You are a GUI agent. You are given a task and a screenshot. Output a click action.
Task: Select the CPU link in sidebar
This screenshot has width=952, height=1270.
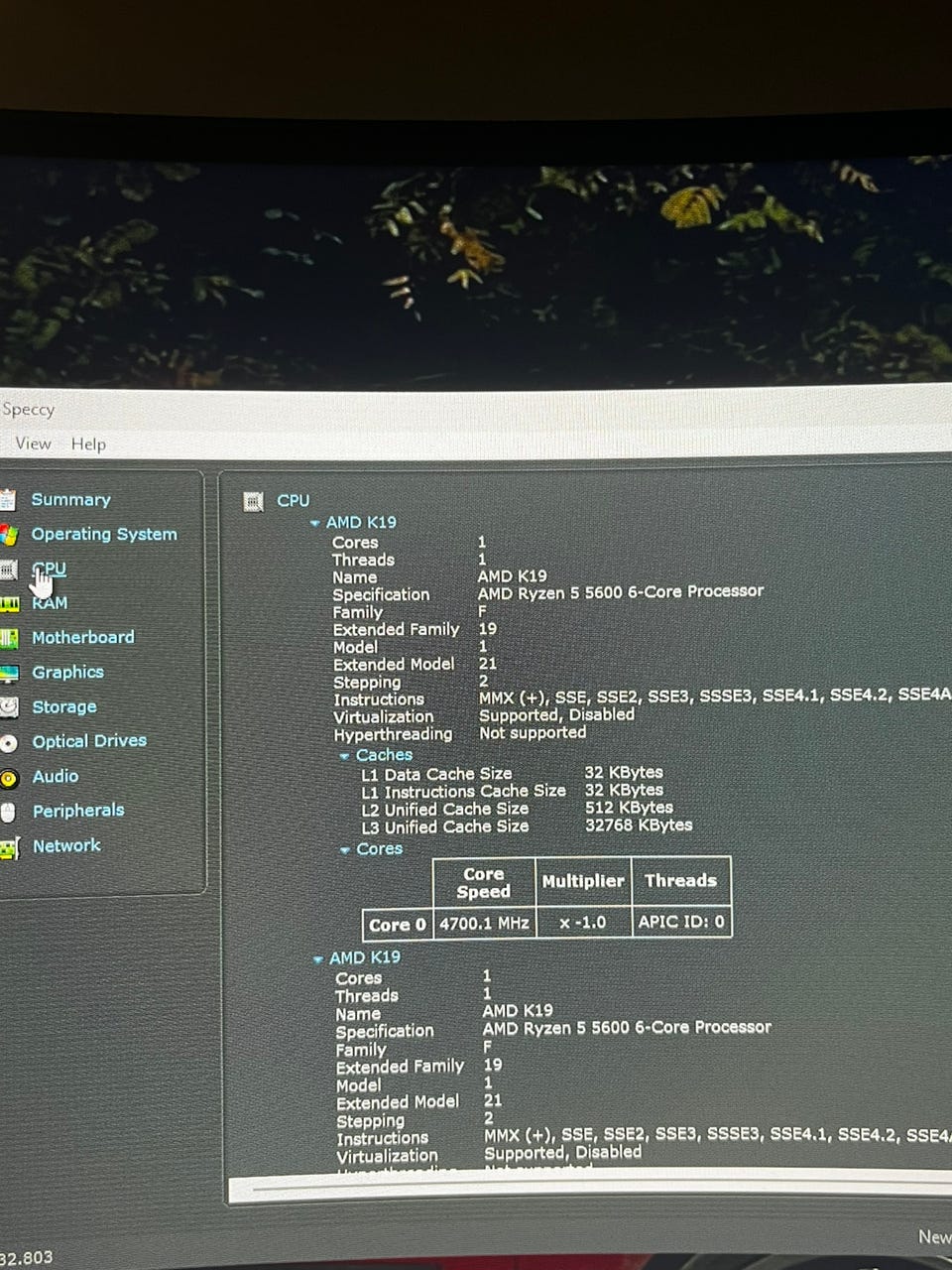point(49,569)
